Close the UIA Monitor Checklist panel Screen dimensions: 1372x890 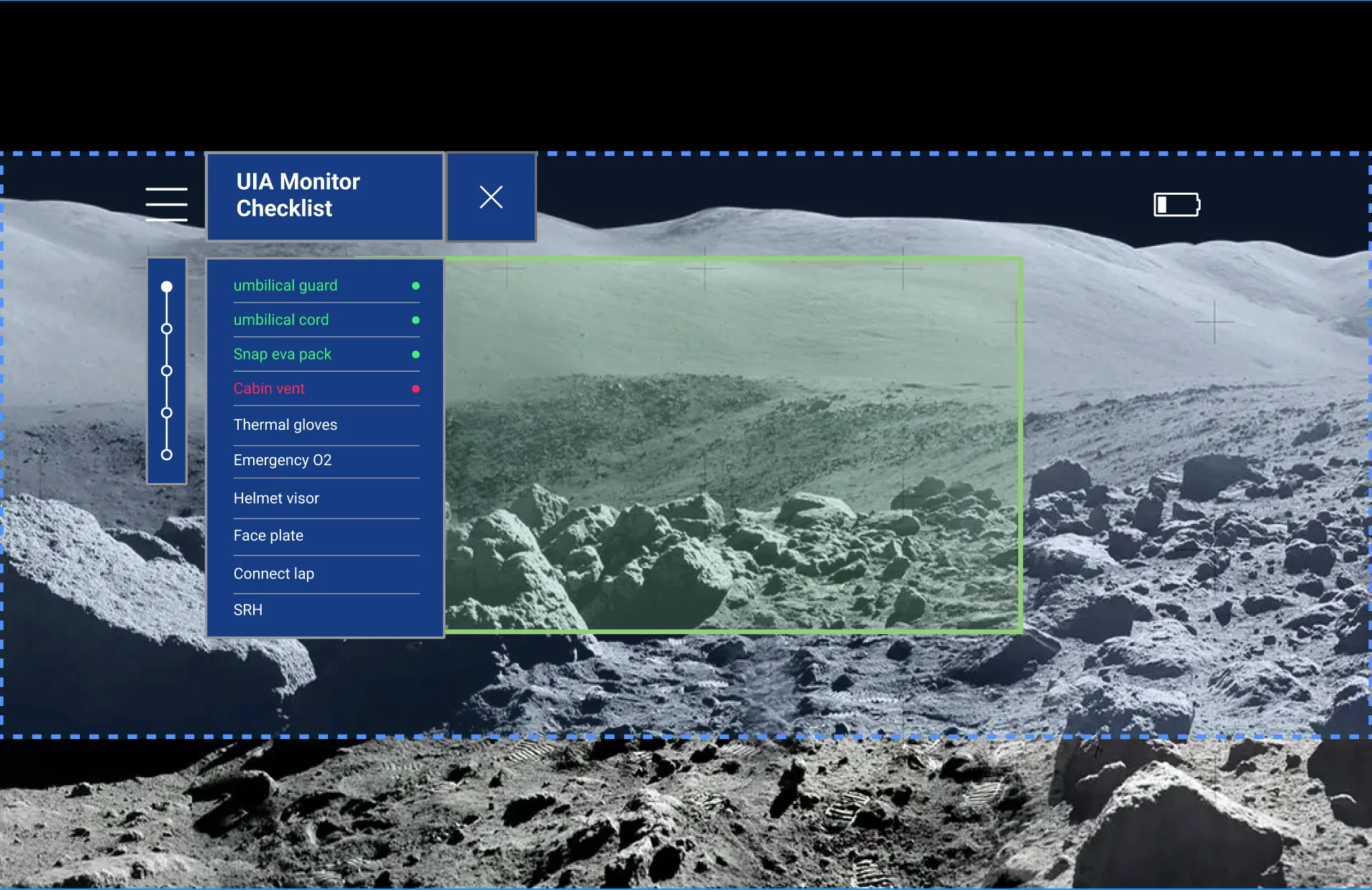tap(491, 197)
